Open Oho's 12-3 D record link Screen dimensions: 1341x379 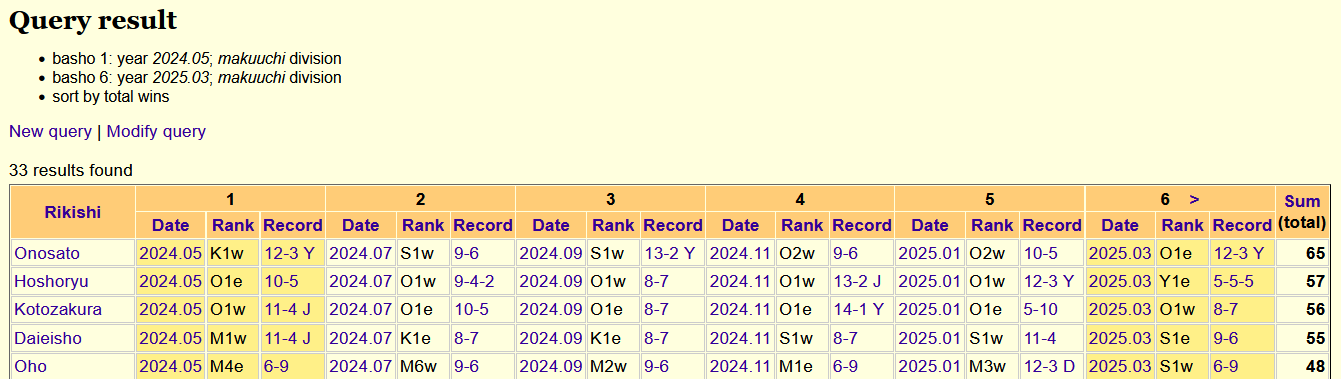point(1049,366)
